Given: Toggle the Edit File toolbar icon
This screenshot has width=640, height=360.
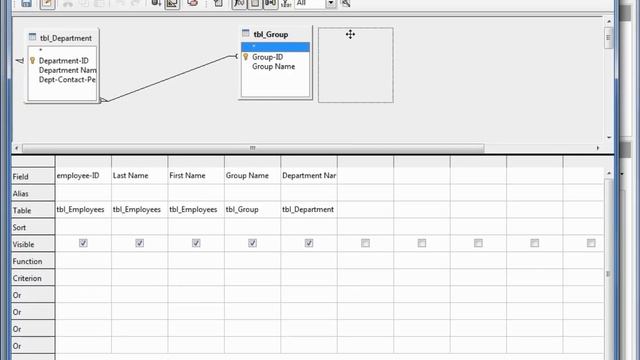Looking at the screenshot, I should [x=47, y=3].
